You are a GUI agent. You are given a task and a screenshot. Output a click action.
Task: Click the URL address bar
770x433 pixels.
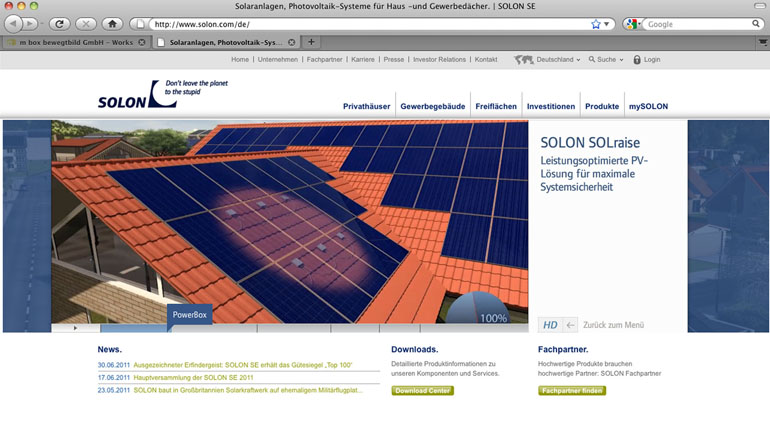pos(371,24)
